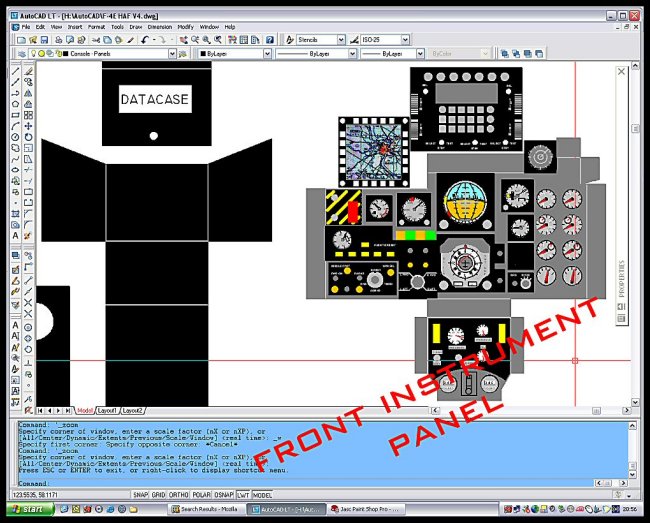Click the Undo arrow icon
650x523 pixels.
146,40
